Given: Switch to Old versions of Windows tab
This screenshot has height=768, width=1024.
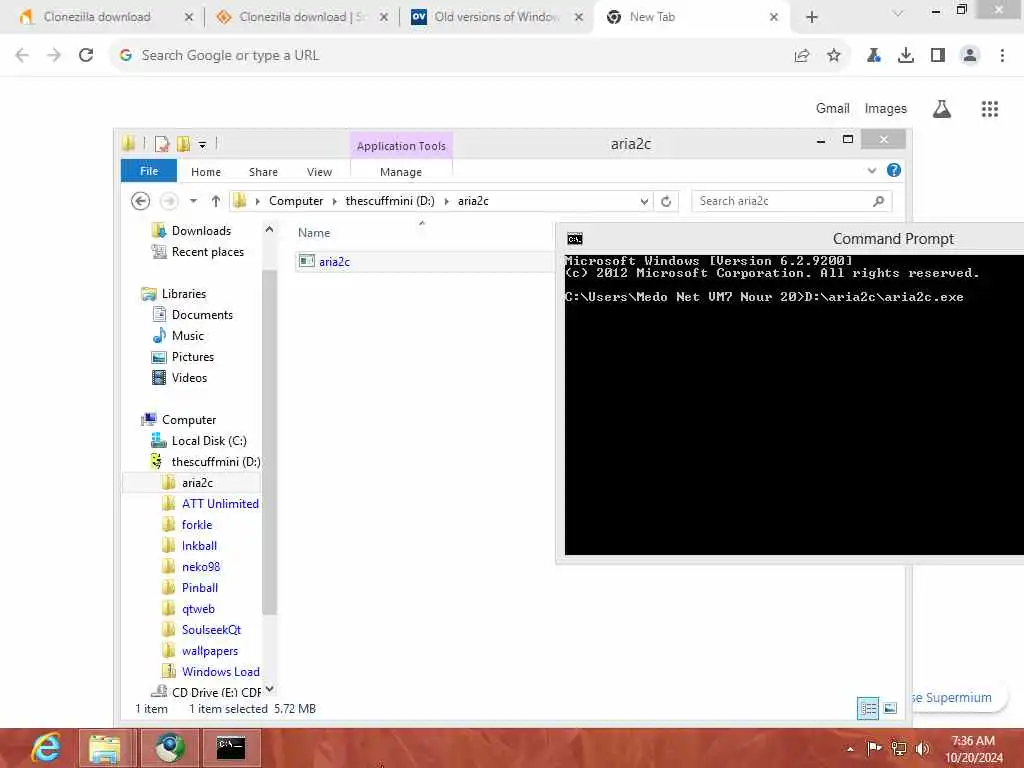Looking at the screenshot, I should [496, 17].
